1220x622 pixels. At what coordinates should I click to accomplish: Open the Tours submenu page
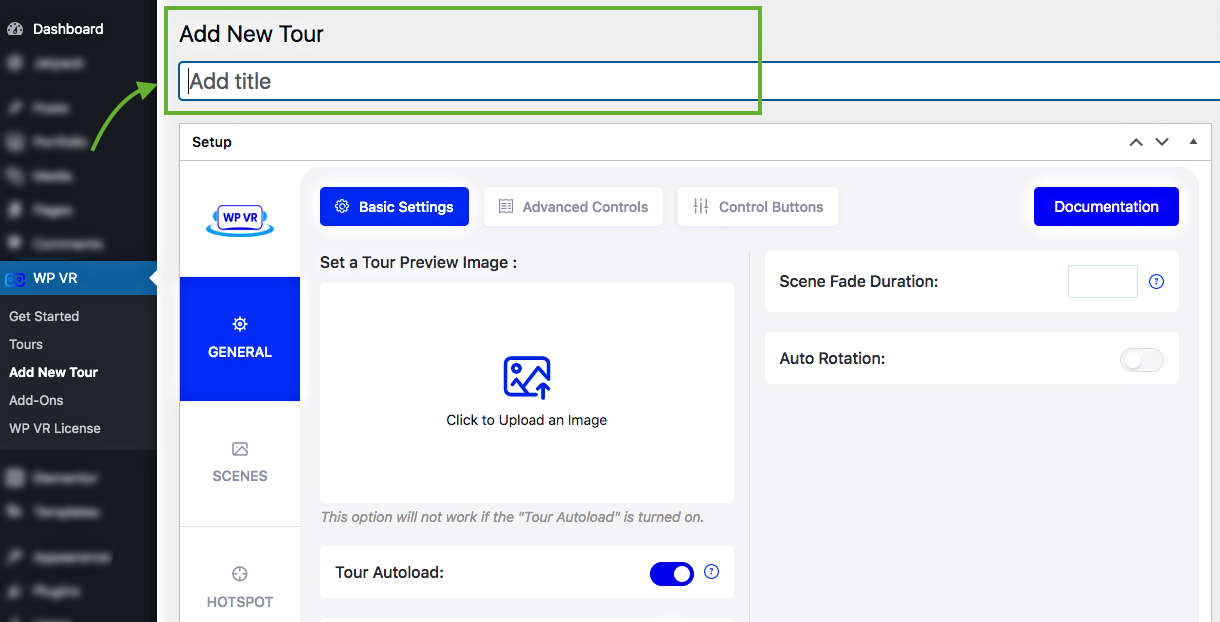26,344
